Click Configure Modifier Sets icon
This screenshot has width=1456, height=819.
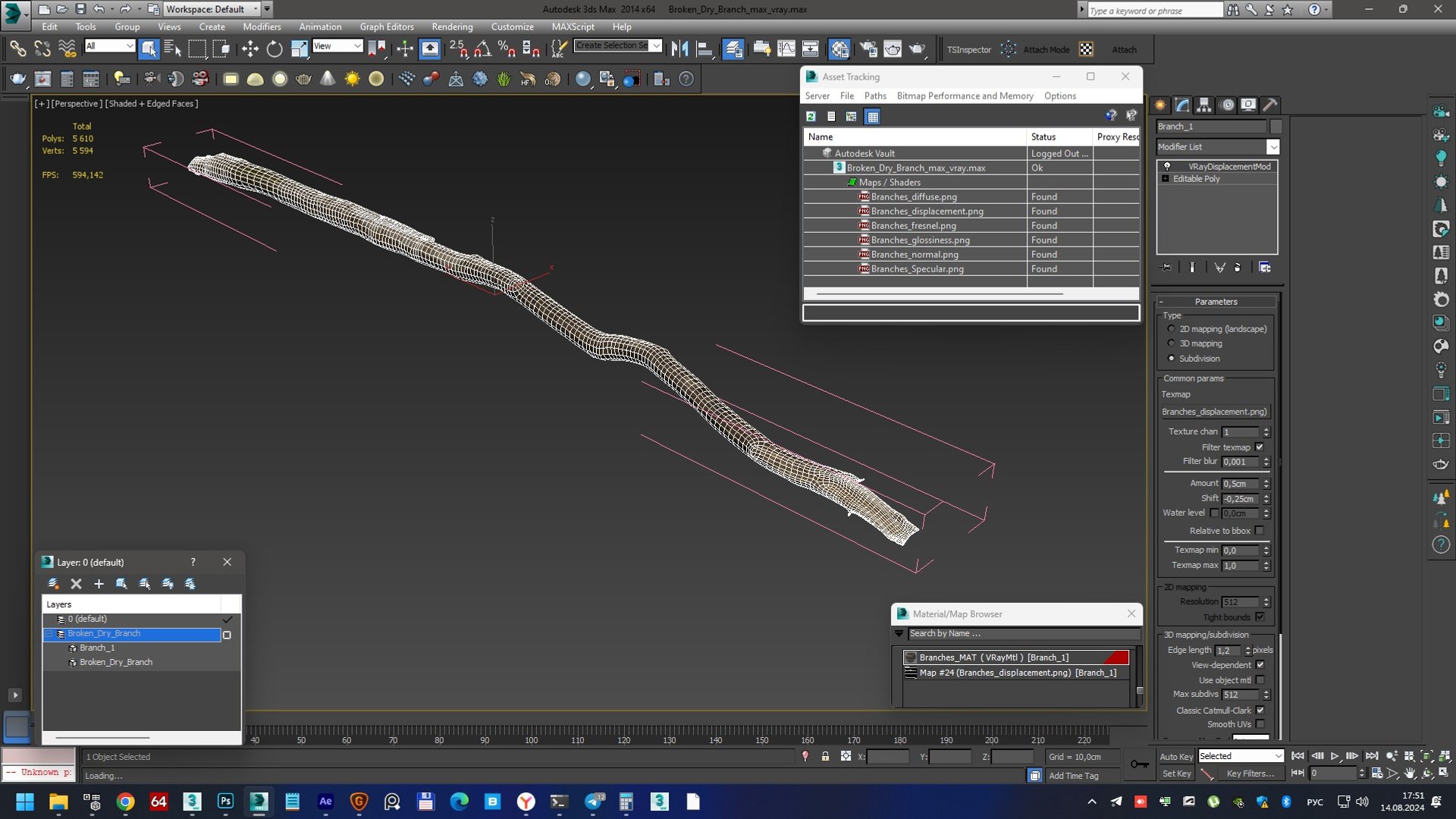1264,267
